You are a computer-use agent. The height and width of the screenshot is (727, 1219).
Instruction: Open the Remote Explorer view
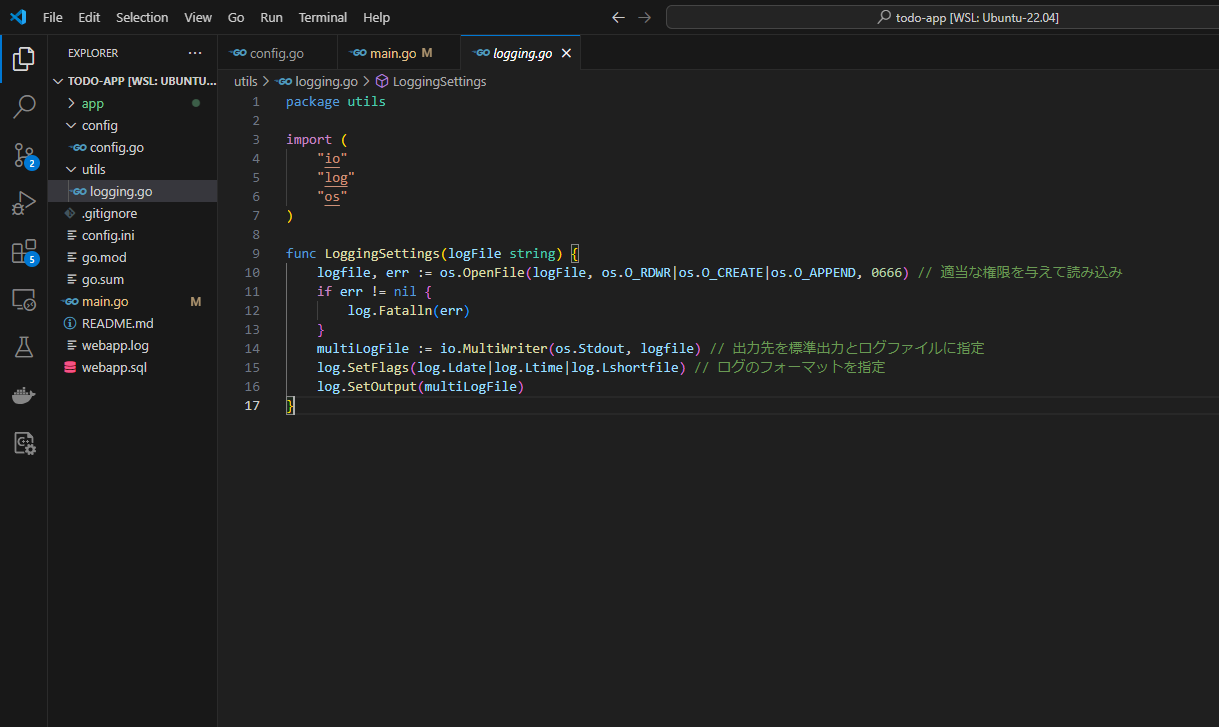(x=24, y=299)
